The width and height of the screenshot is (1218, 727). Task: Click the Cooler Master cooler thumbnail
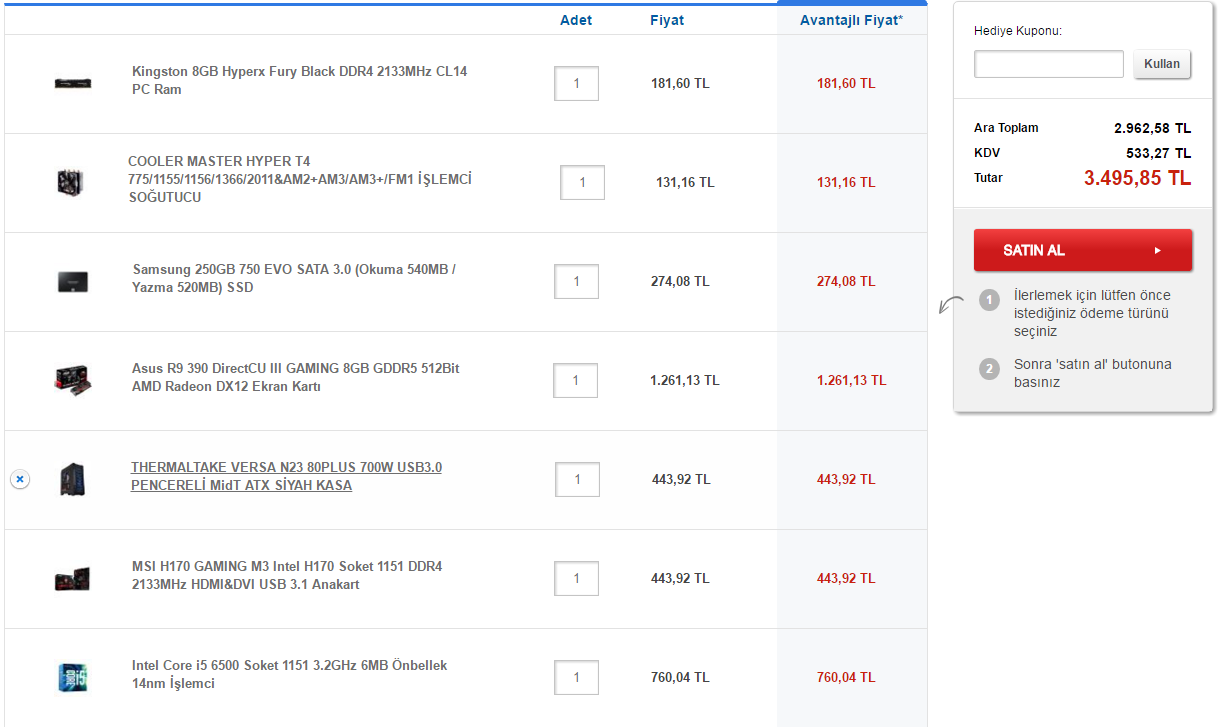70,182
